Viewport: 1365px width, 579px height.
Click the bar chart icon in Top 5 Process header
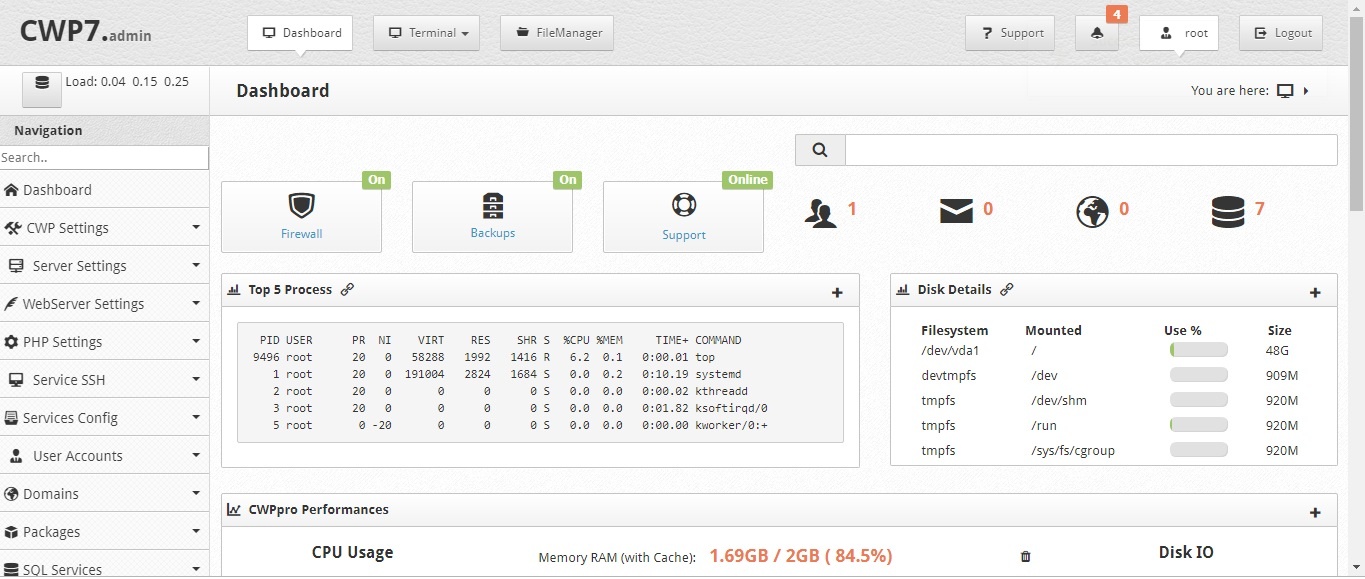coord(234,290)
